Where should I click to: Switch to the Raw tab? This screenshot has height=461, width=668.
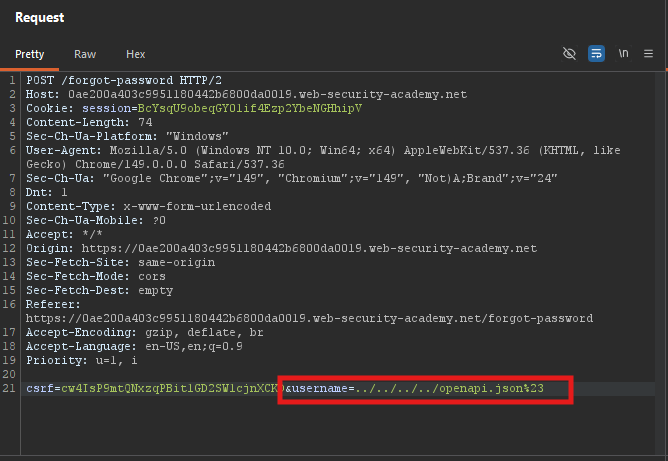tap(85, 54)
